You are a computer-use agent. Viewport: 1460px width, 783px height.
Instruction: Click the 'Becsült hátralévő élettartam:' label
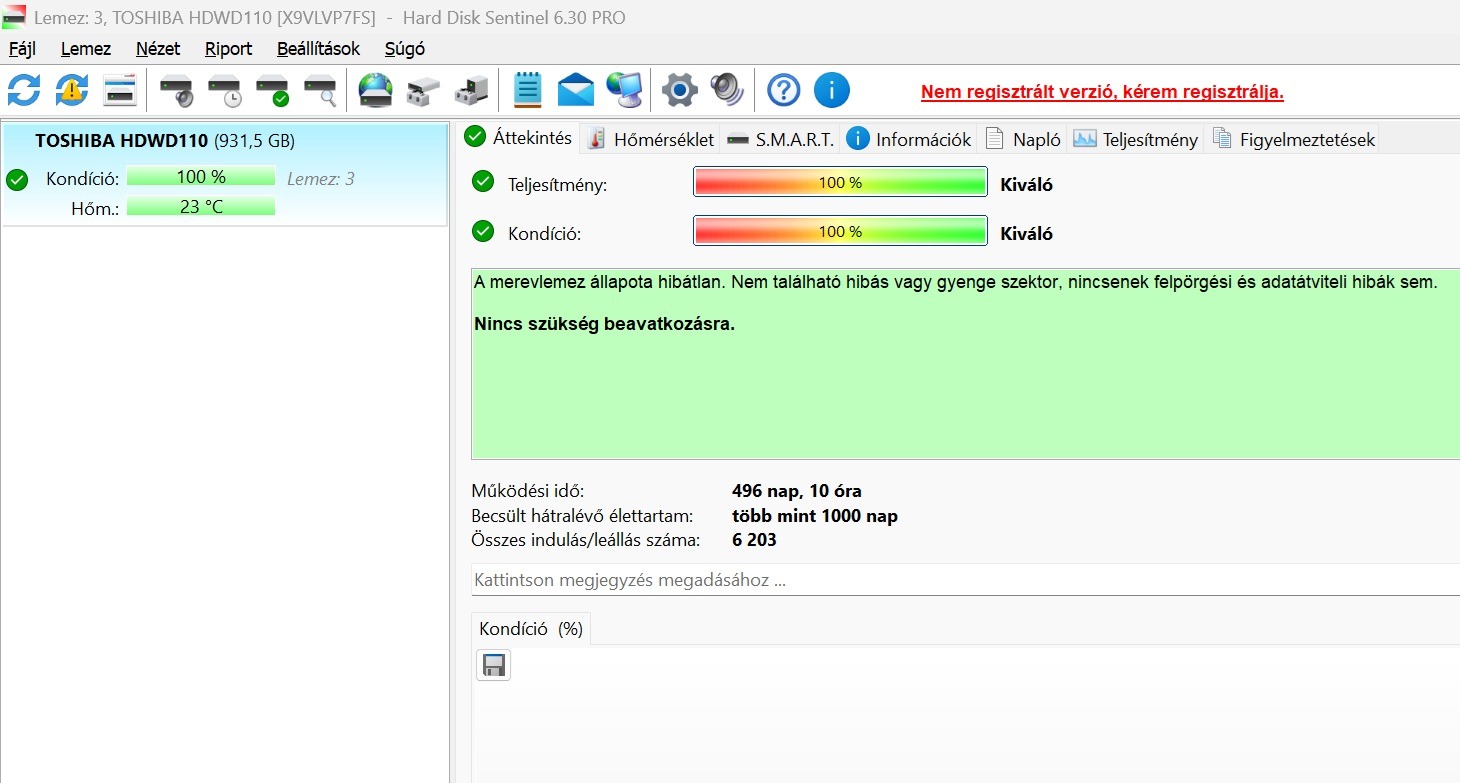[583, 516]
